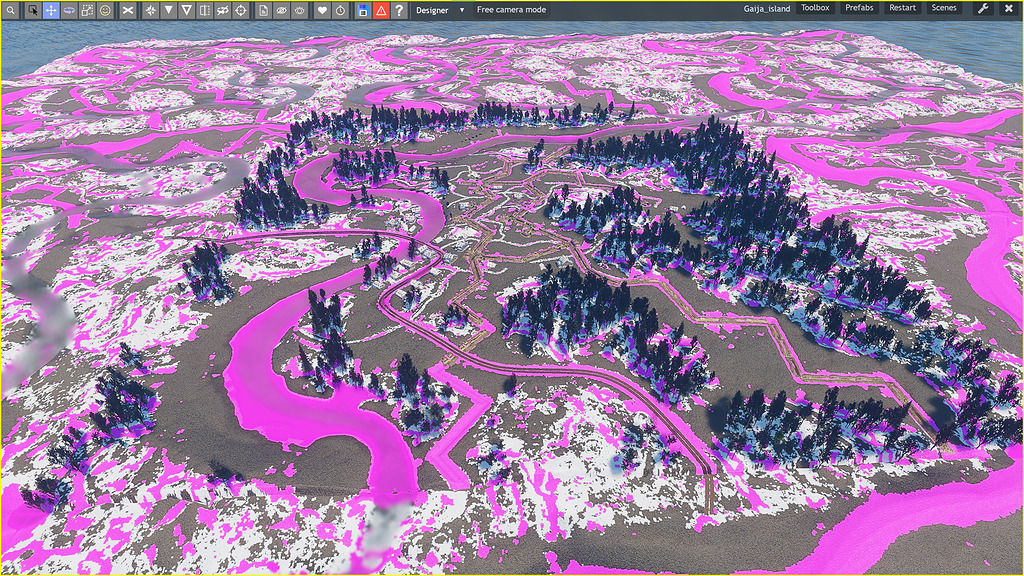The image size is (1024, 576).
Task: Choose the Rotate tool
Action: (x=69, y=10)
